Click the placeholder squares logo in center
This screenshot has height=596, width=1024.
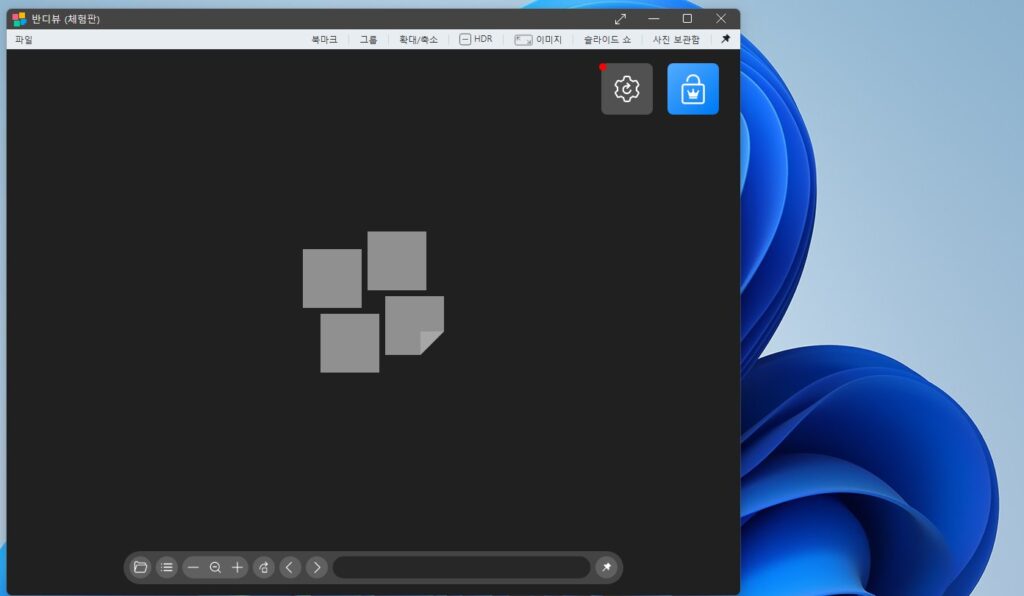point(373,302)
